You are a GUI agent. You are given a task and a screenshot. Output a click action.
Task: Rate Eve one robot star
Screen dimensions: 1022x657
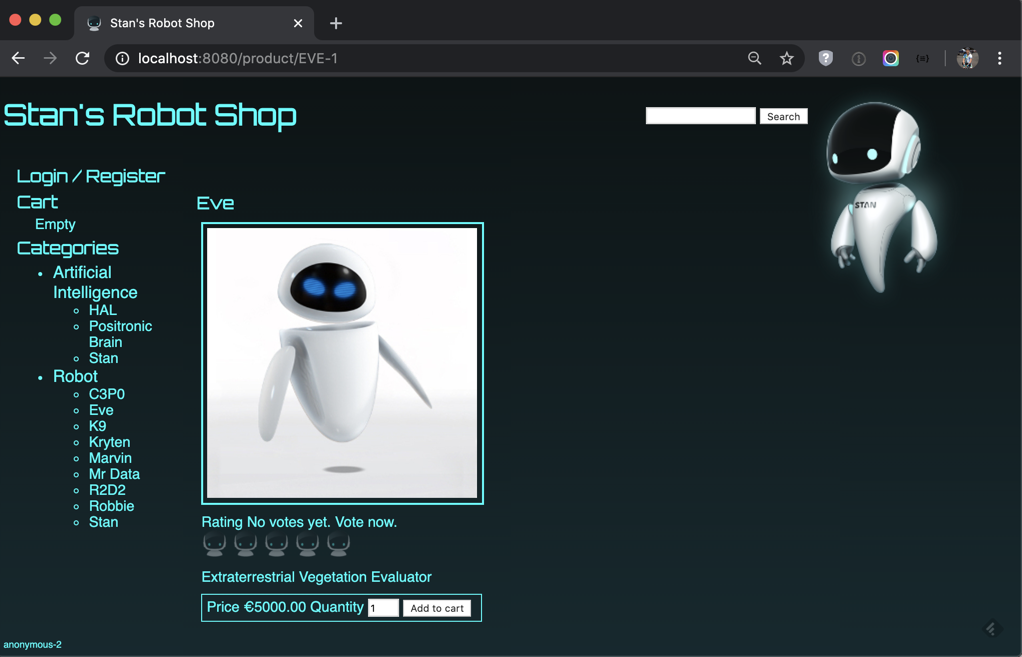tap(214, 544)
